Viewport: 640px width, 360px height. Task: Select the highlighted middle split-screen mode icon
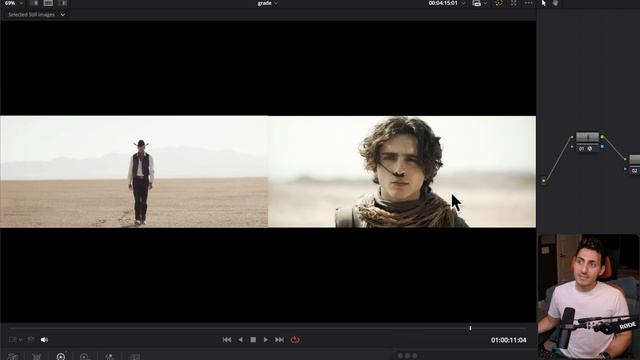click(48, 3)
